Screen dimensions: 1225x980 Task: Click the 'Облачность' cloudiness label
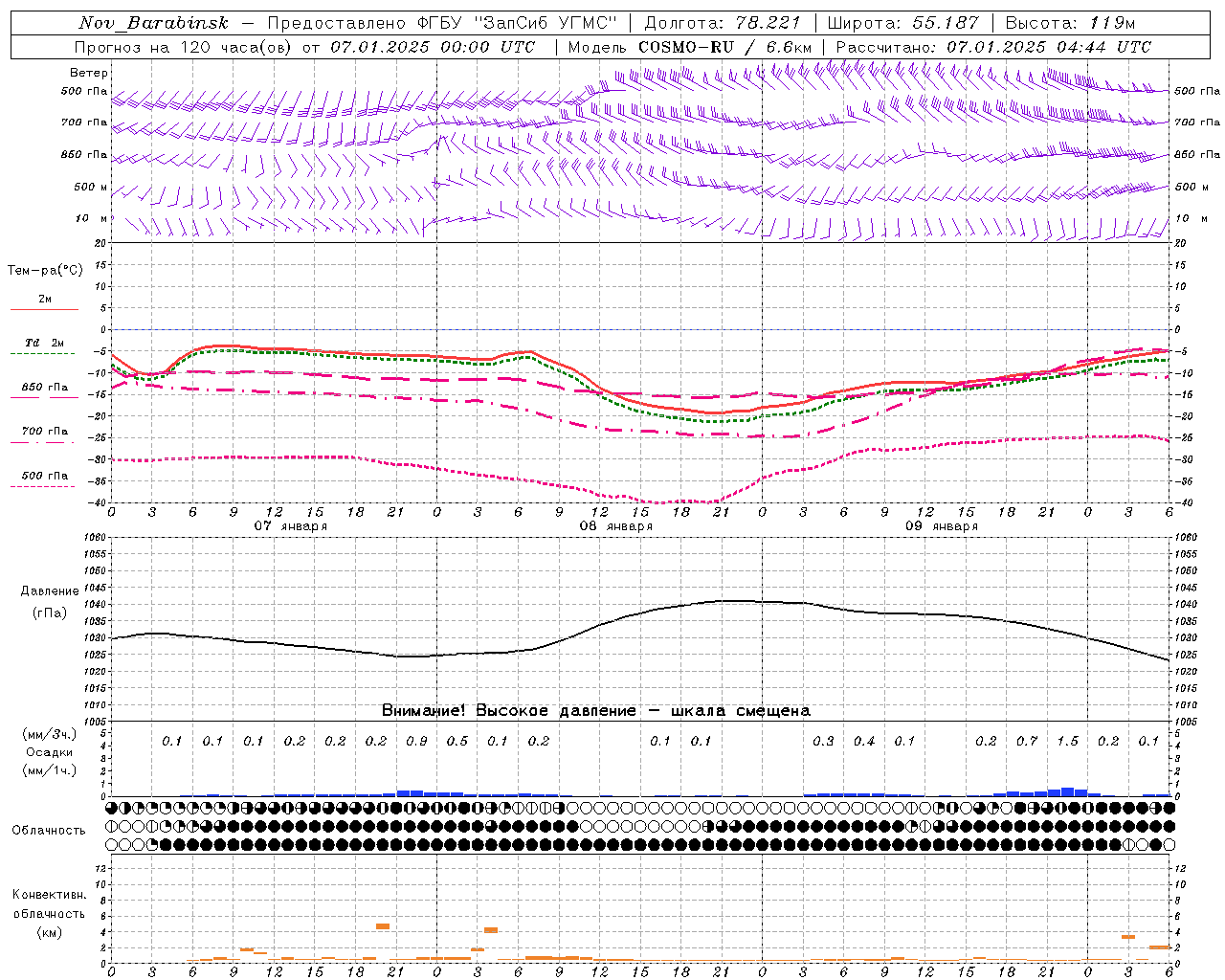[x=49, y=831]
